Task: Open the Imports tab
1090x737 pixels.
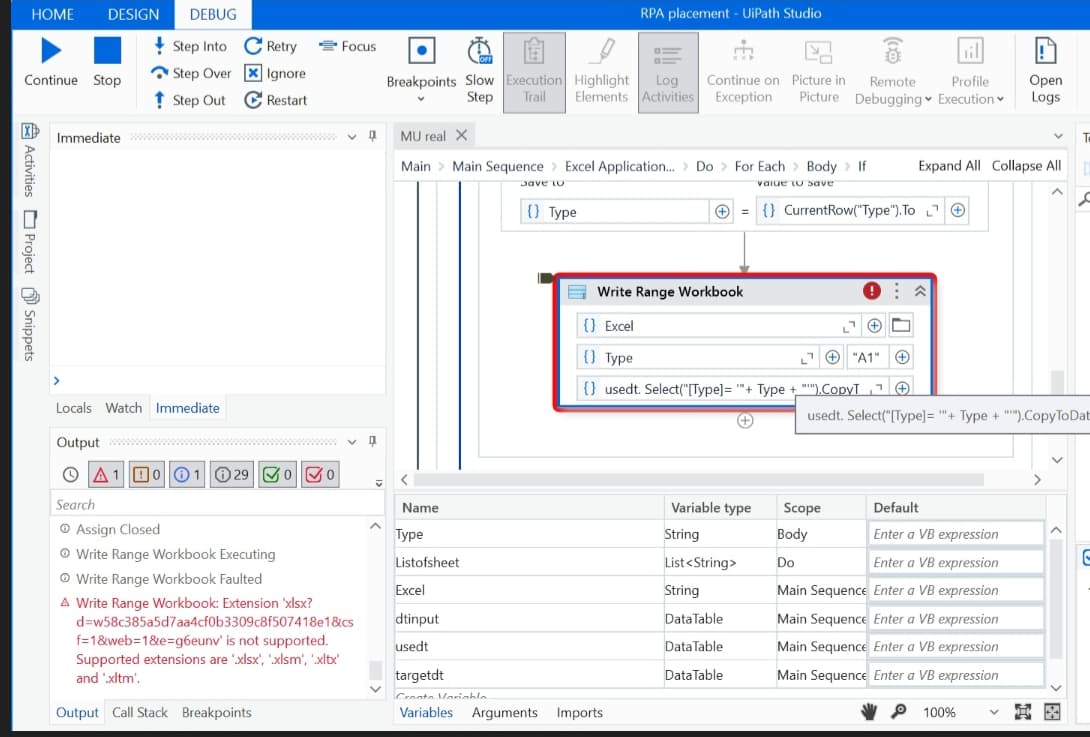Action: (580, 713)
